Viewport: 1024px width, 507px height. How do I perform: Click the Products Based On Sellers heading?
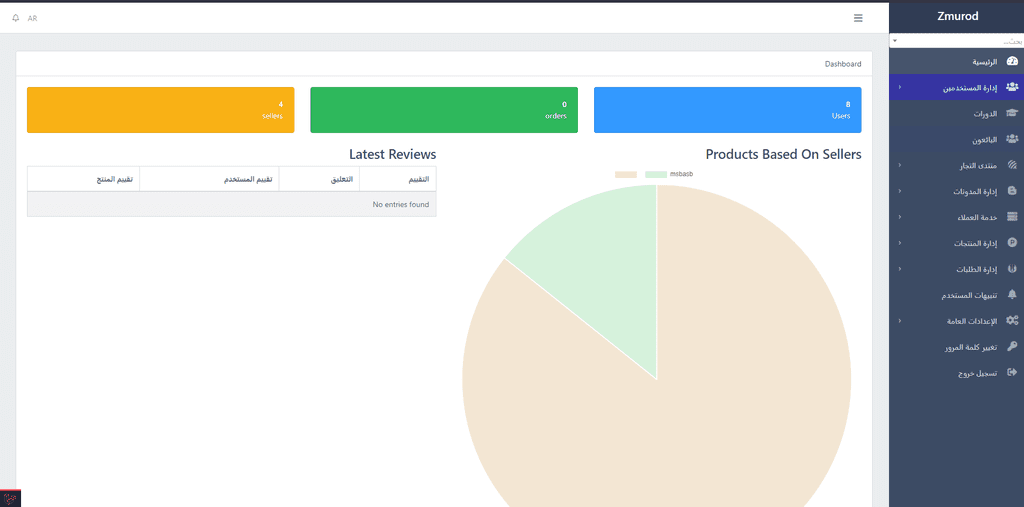[784, 155]
